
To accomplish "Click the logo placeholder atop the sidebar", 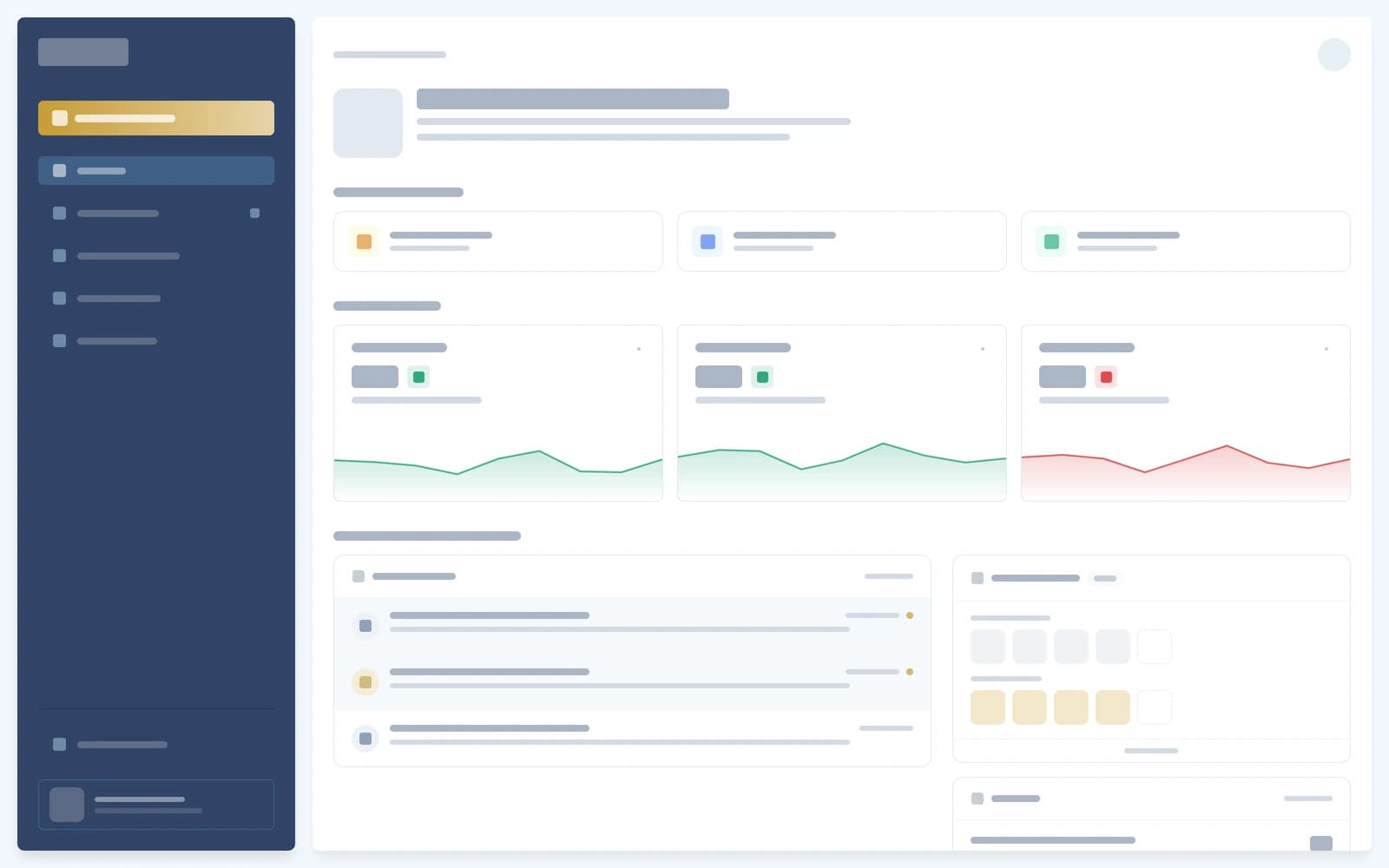I will [x=83, y=52].
